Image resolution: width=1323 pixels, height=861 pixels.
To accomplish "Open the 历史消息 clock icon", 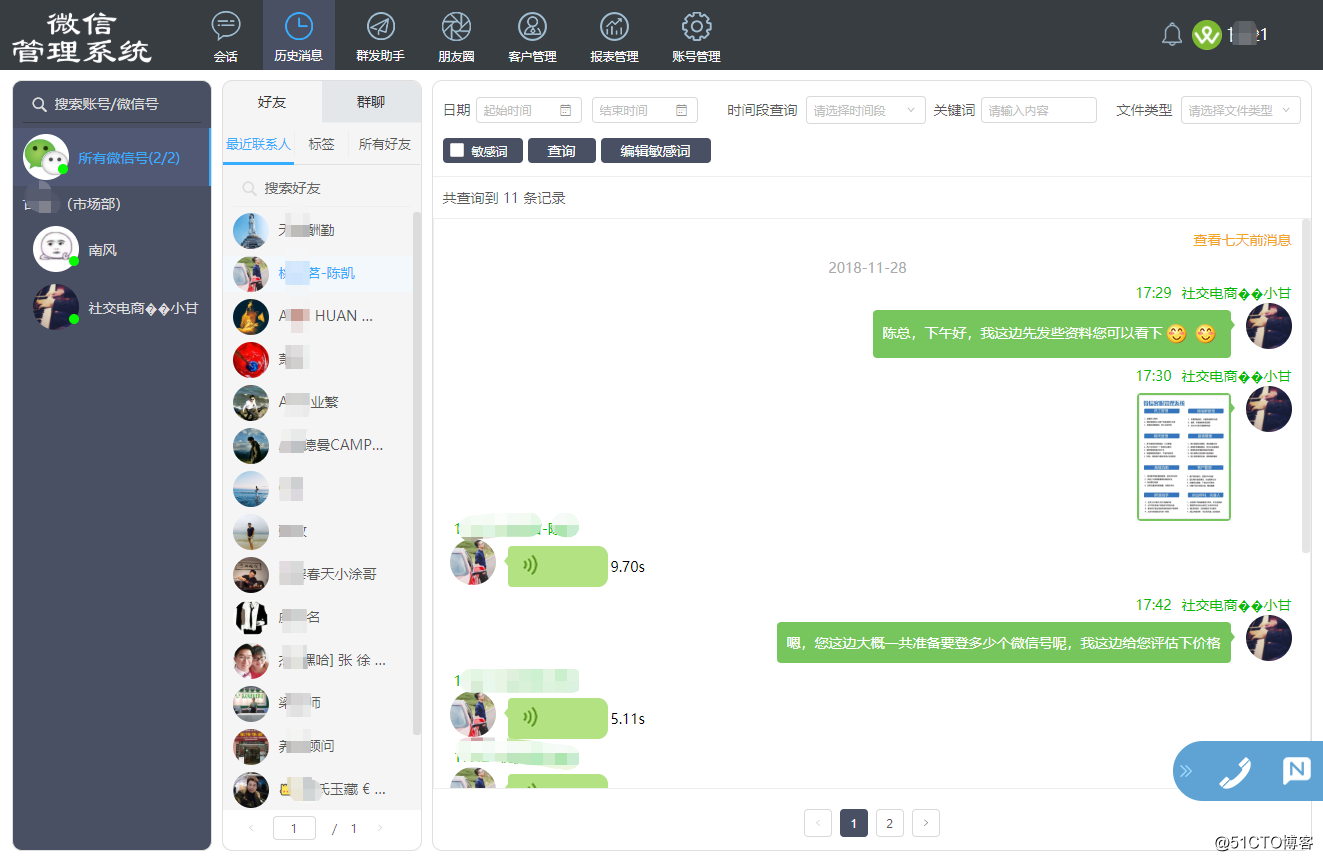I will coord(298,26).
